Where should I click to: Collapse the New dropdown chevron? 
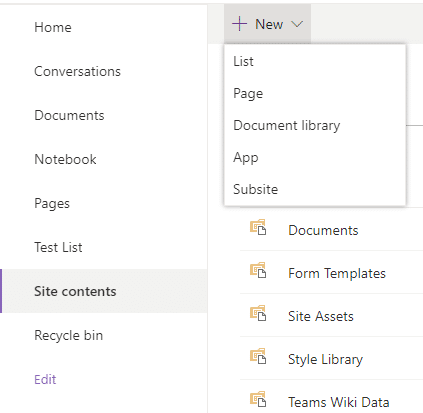click(297, 24)
